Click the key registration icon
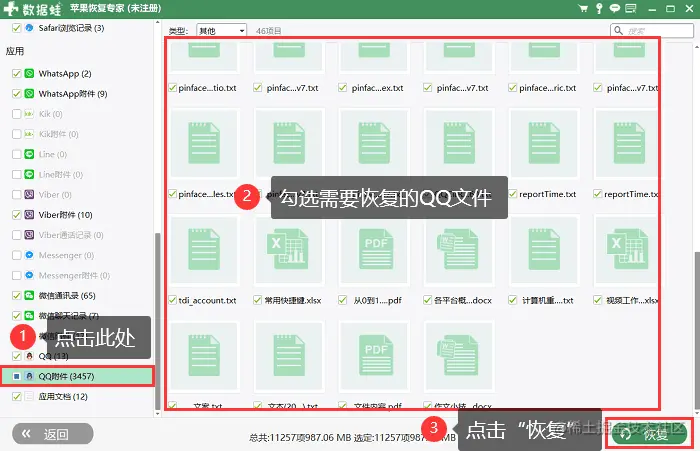This screenshot has height=451, width=700. tap(599, 8)
